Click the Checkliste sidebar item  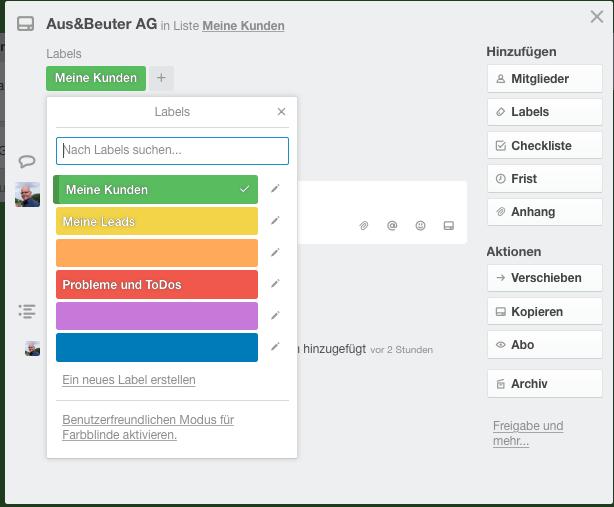click(544, 146)
